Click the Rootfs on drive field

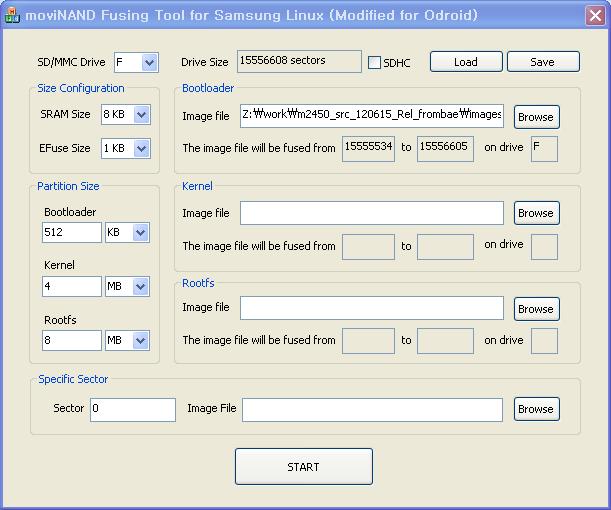[544, 341]
